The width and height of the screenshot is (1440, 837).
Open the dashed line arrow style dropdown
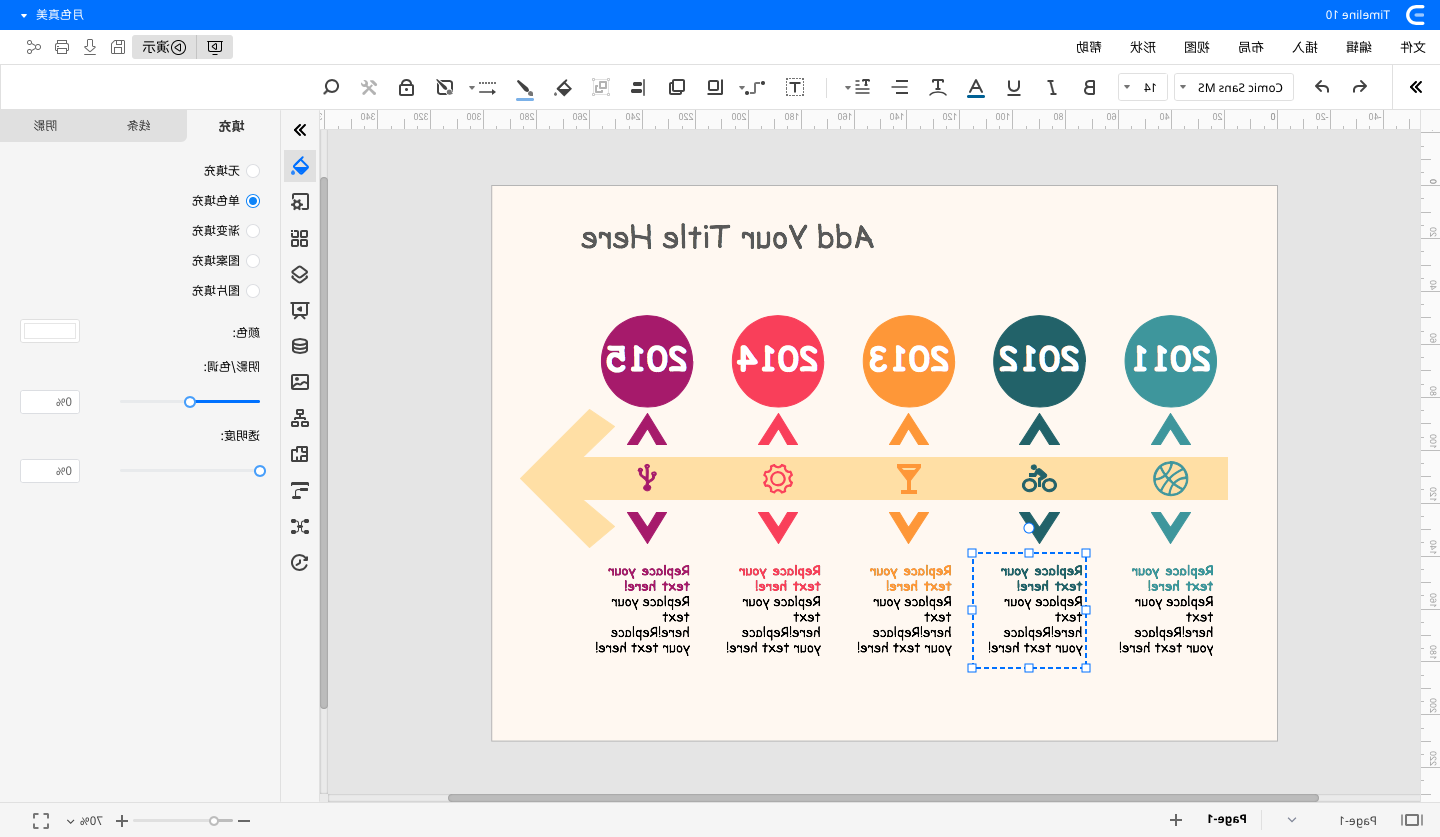[x=484, y=87]
